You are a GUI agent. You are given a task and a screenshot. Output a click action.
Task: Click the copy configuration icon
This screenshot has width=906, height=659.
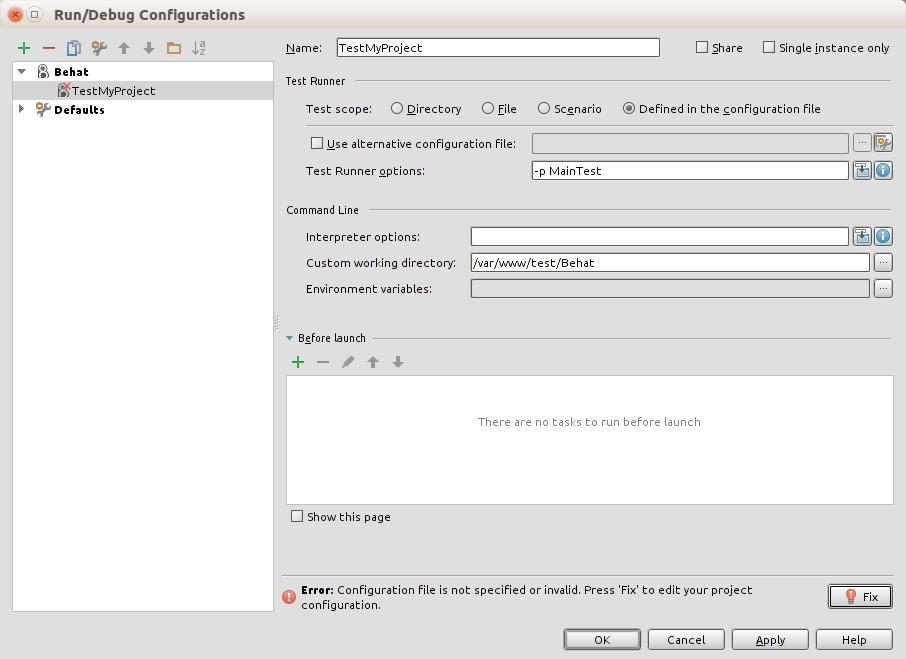(74, 48)
